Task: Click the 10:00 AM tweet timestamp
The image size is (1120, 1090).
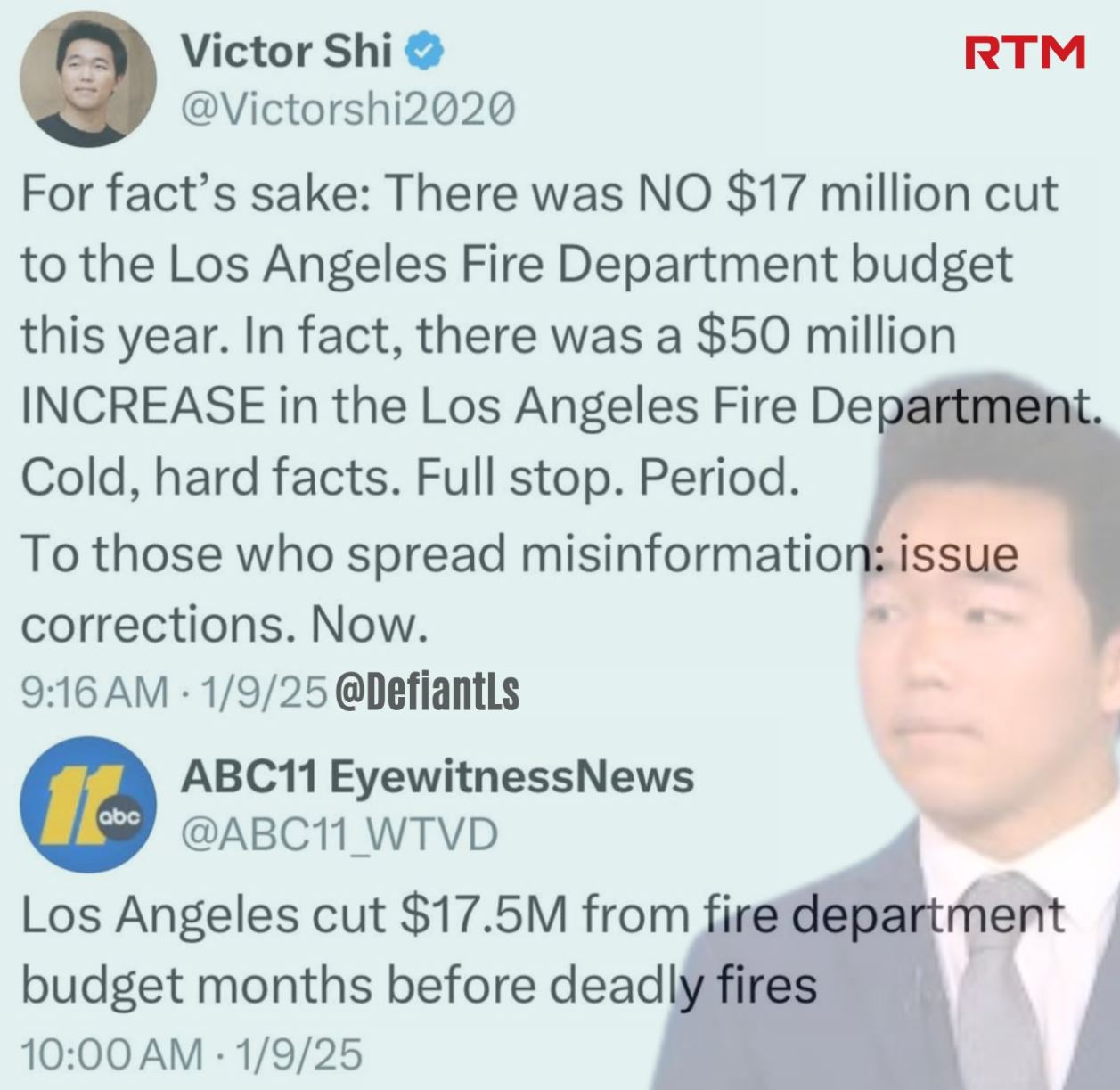Action: click(110, 1054)
